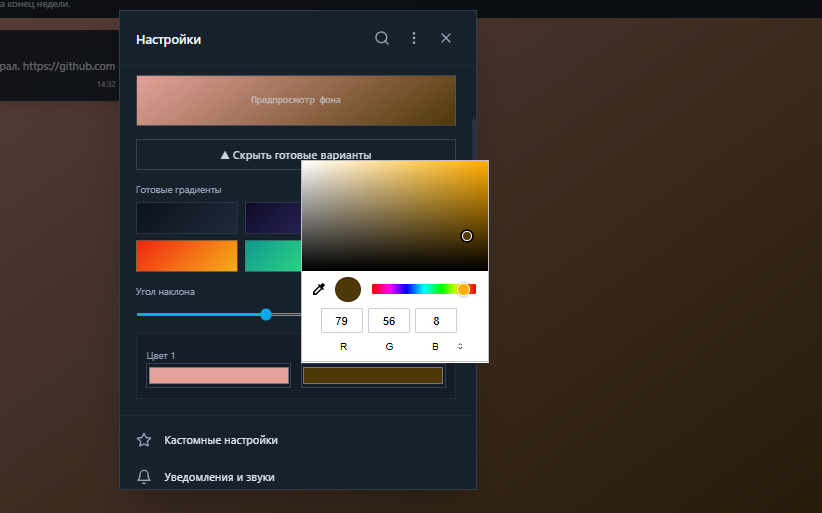Select the red-orange gradient preset
Viewport: 822px width, 513px height.
point(187,256)
